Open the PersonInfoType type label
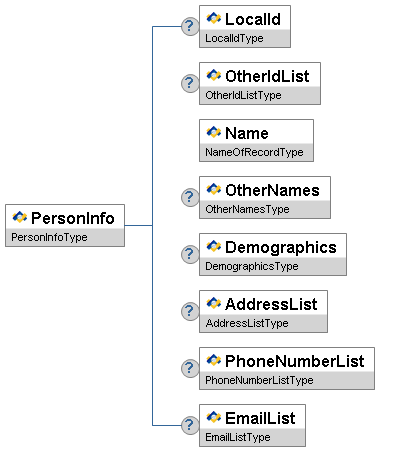The width and height of the screenshot is (397, 451). tap(49, 237)
